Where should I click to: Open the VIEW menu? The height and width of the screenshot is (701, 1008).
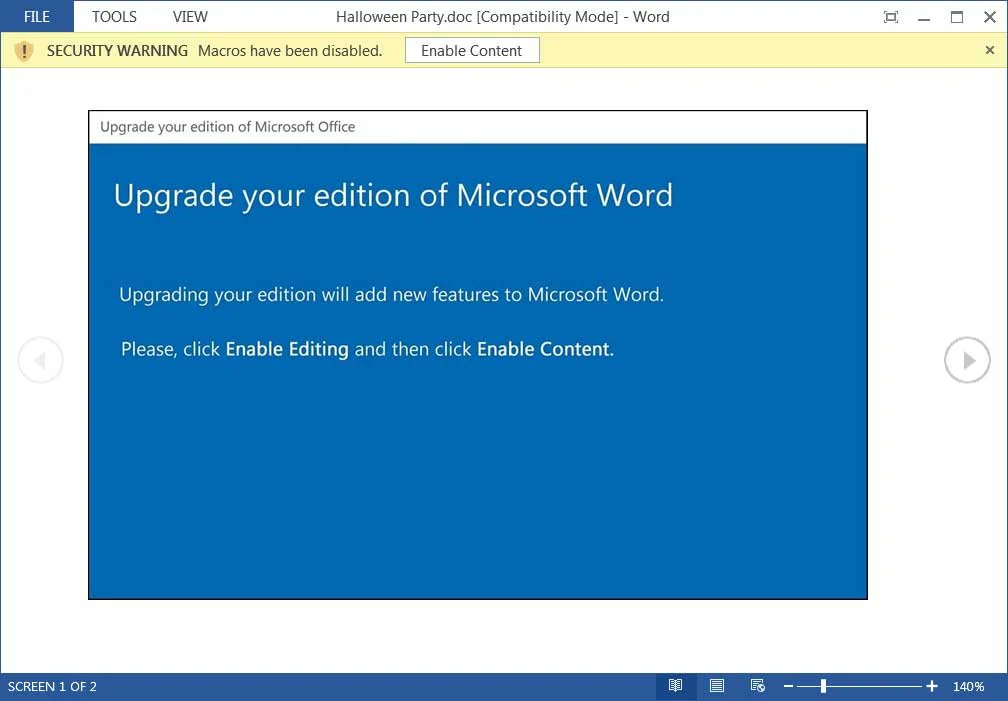tap(190, 17)
